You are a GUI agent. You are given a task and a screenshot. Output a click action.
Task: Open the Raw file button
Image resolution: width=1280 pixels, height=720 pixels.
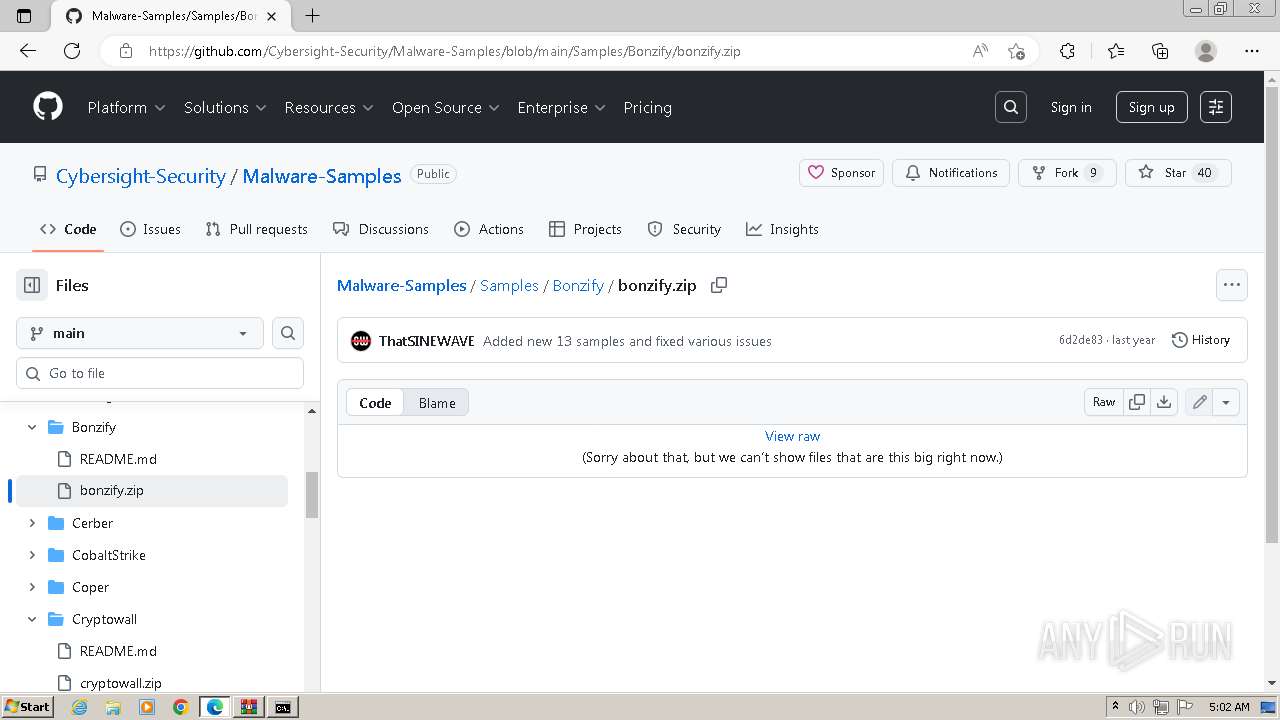click(x=1104, y=402)
